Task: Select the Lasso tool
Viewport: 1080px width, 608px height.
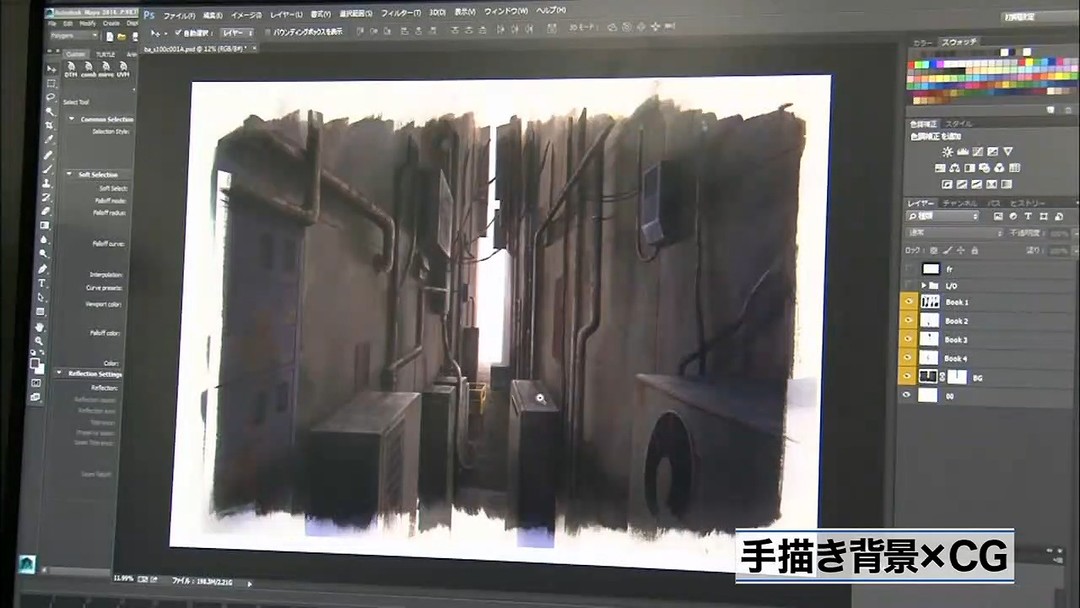Action: 51,97
